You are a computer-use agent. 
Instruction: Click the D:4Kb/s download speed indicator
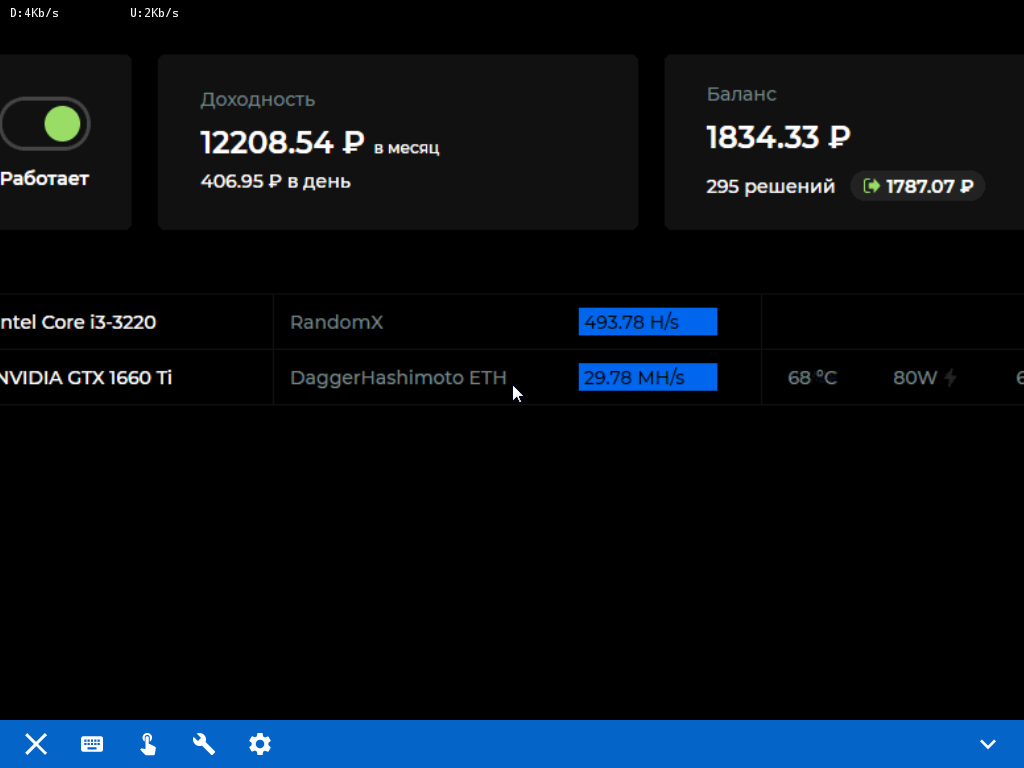35,13
